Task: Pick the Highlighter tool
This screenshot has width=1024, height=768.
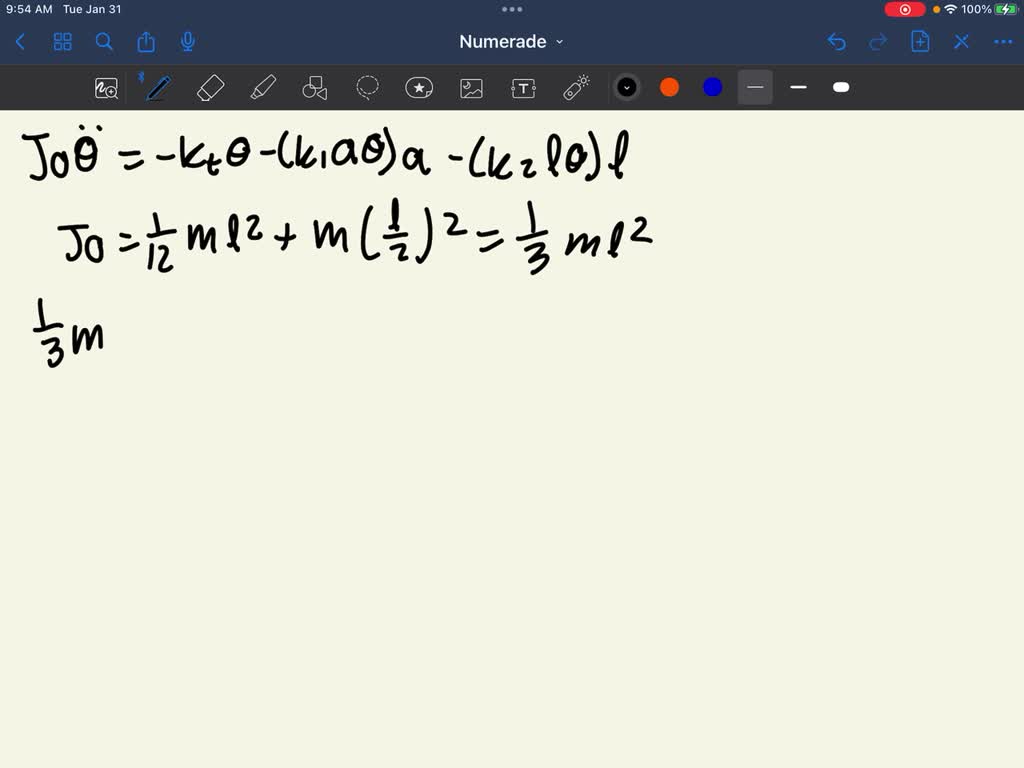Action: tap(263, 87)
